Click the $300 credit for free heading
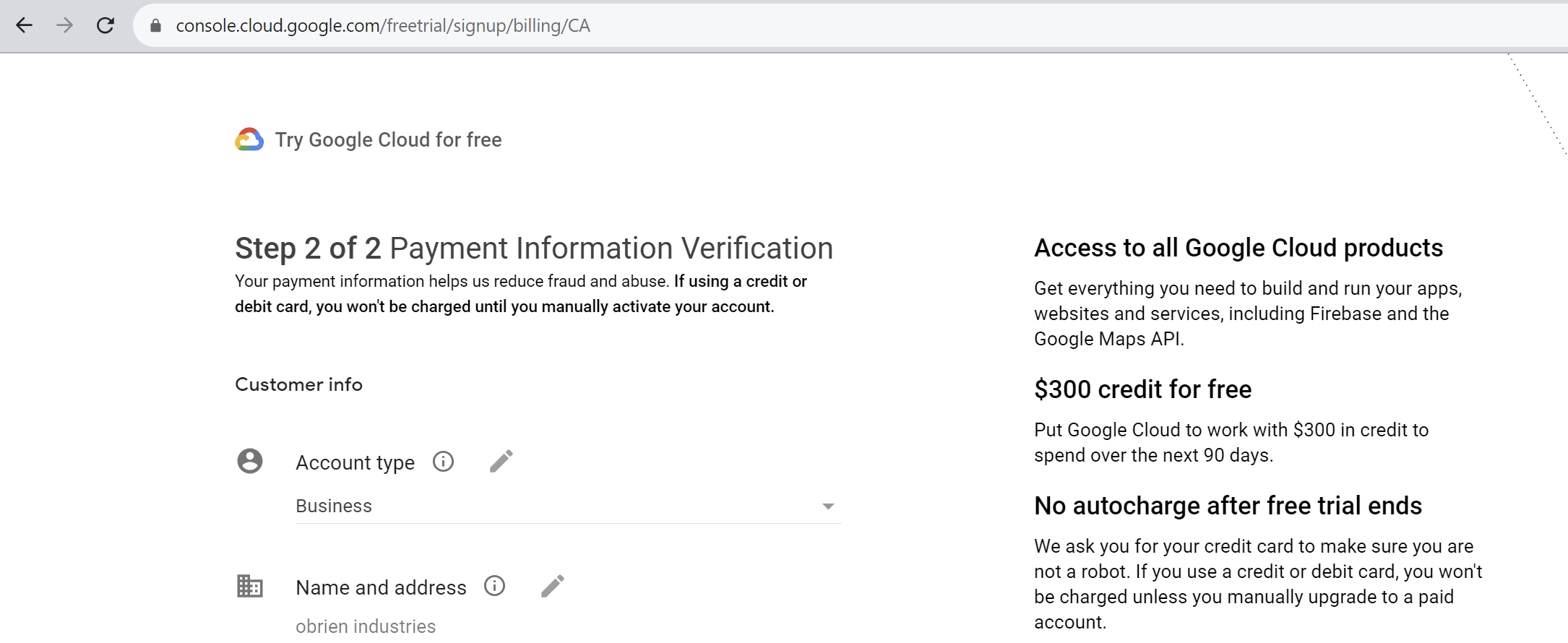The image size is (1568, 643). click(x=1143, y=389)
